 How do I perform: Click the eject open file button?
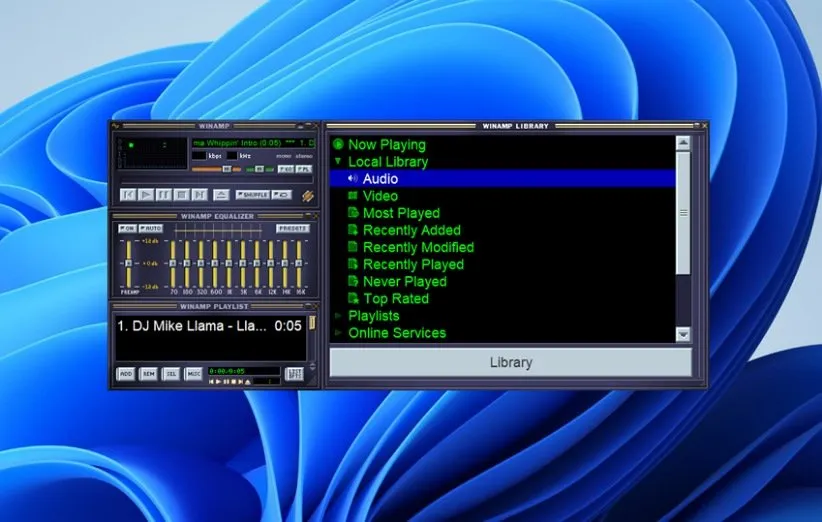pyautogui.click(x=221, y=194)
